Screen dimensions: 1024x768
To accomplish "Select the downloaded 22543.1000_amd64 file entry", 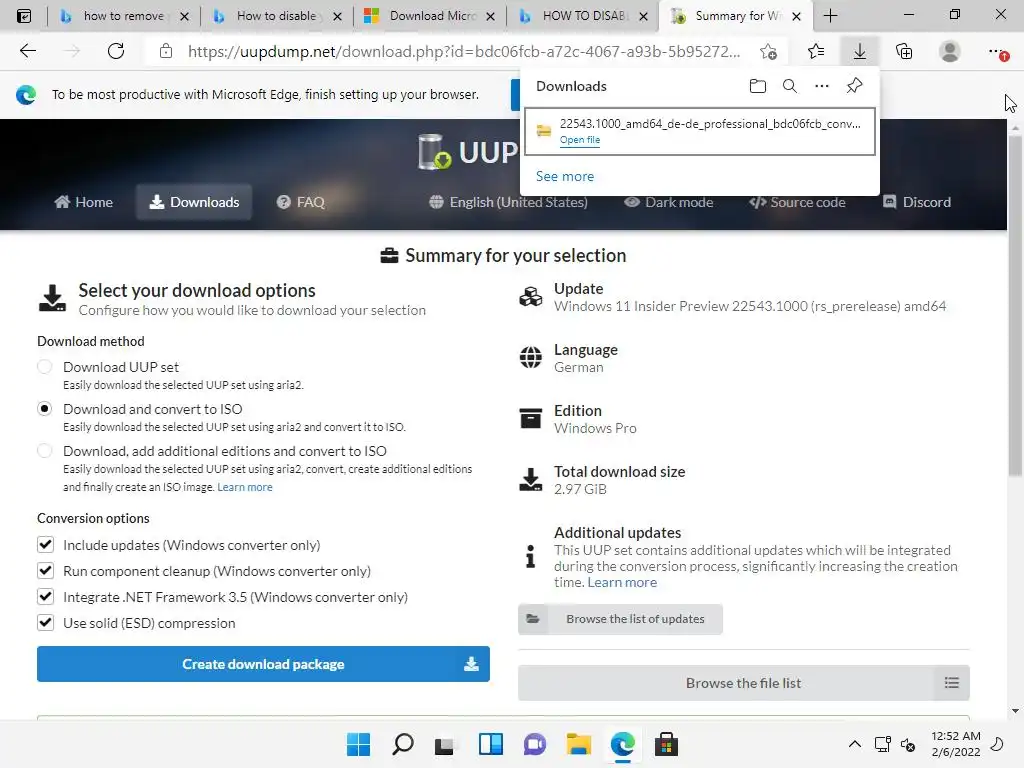I will click(x=699, y=131).
